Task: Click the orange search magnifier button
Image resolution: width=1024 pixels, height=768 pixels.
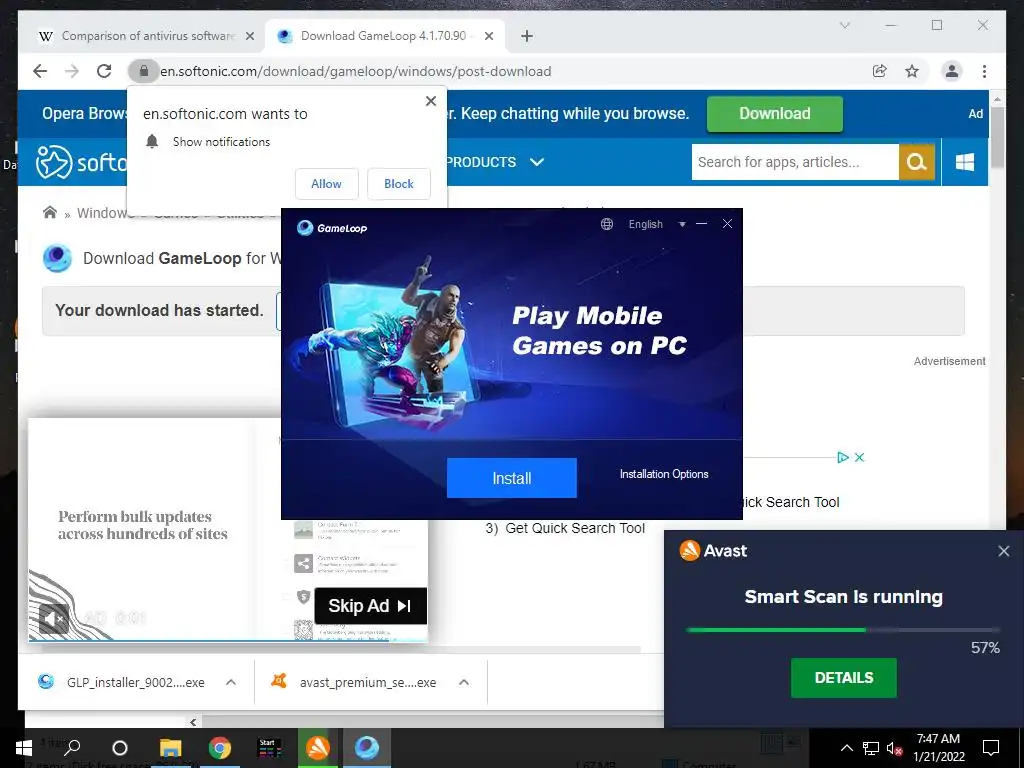Action: coord(917,162)
